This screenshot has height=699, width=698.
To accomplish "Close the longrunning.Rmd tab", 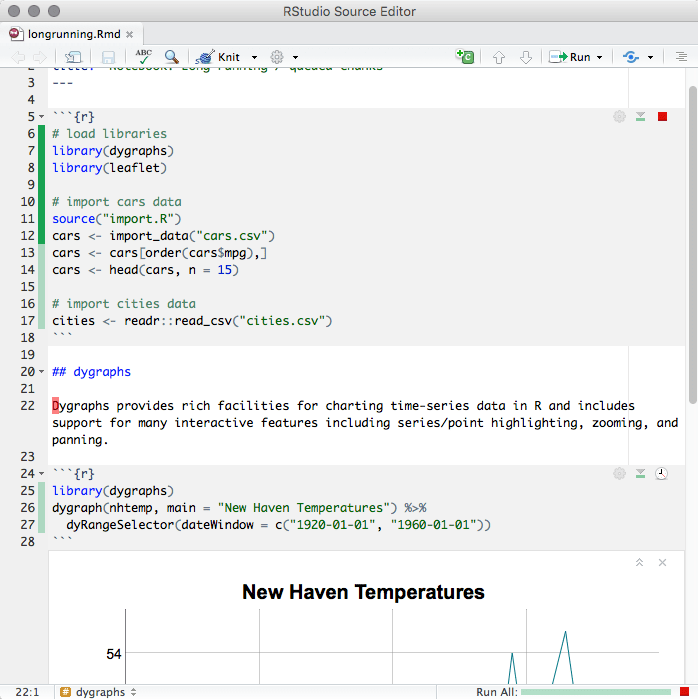I will pyautogui.click(x=129, y=34).
